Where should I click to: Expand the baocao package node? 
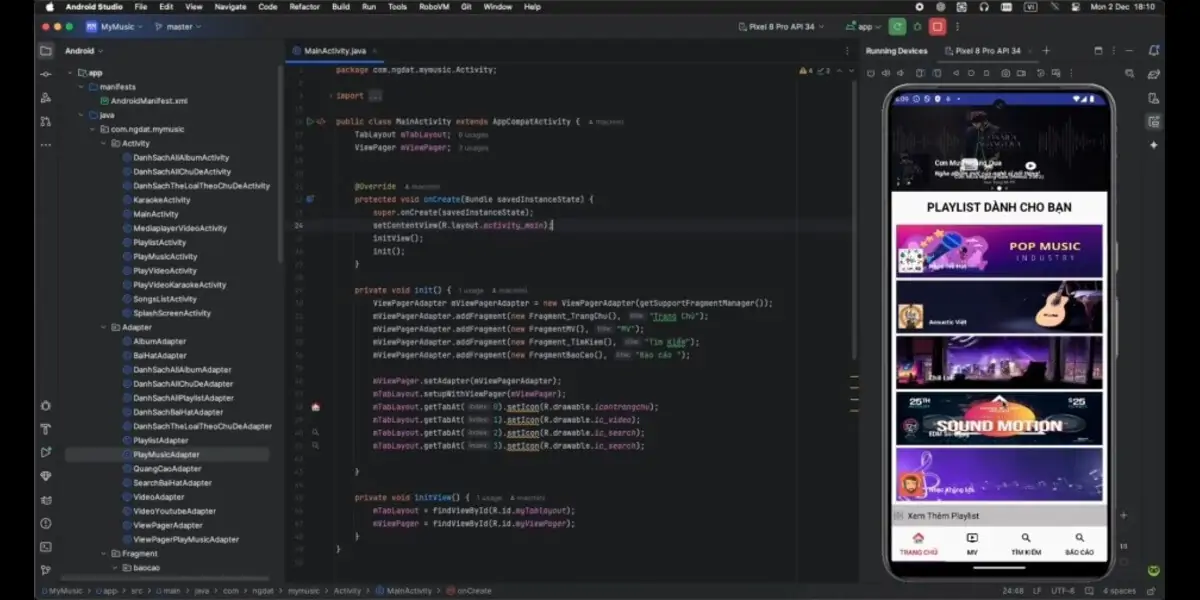[x=115, y=567]
